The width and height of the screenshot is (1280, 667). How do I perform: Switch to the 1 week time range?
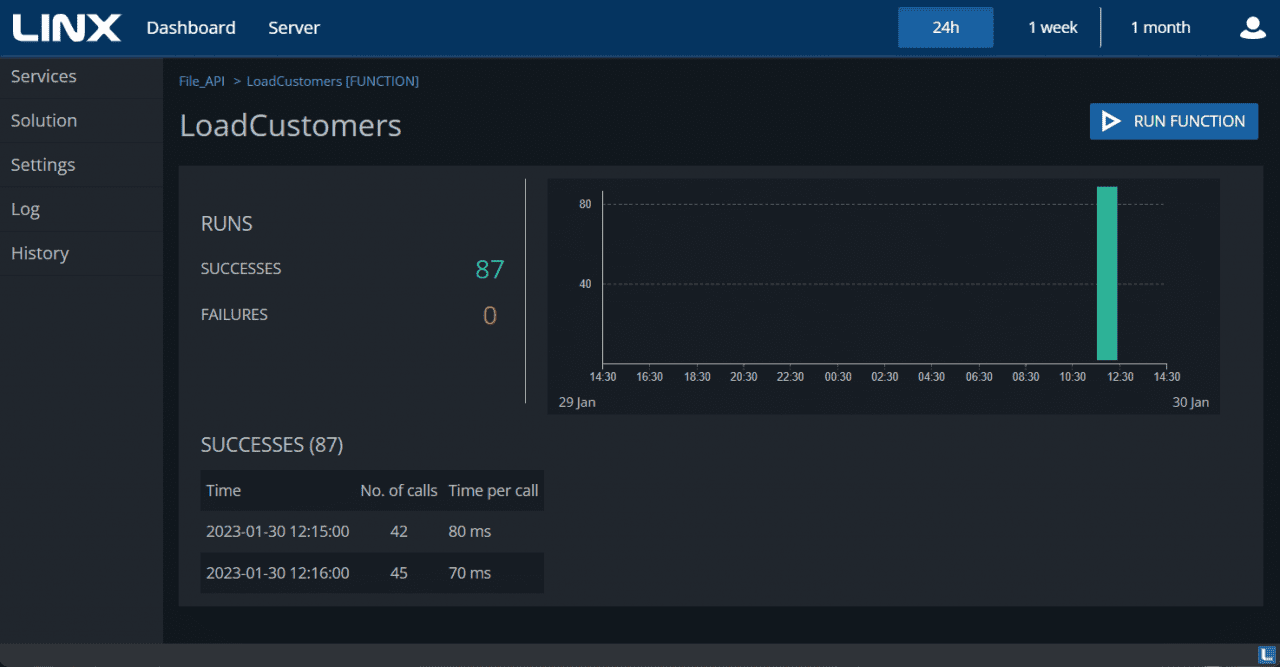(1052, 28)
